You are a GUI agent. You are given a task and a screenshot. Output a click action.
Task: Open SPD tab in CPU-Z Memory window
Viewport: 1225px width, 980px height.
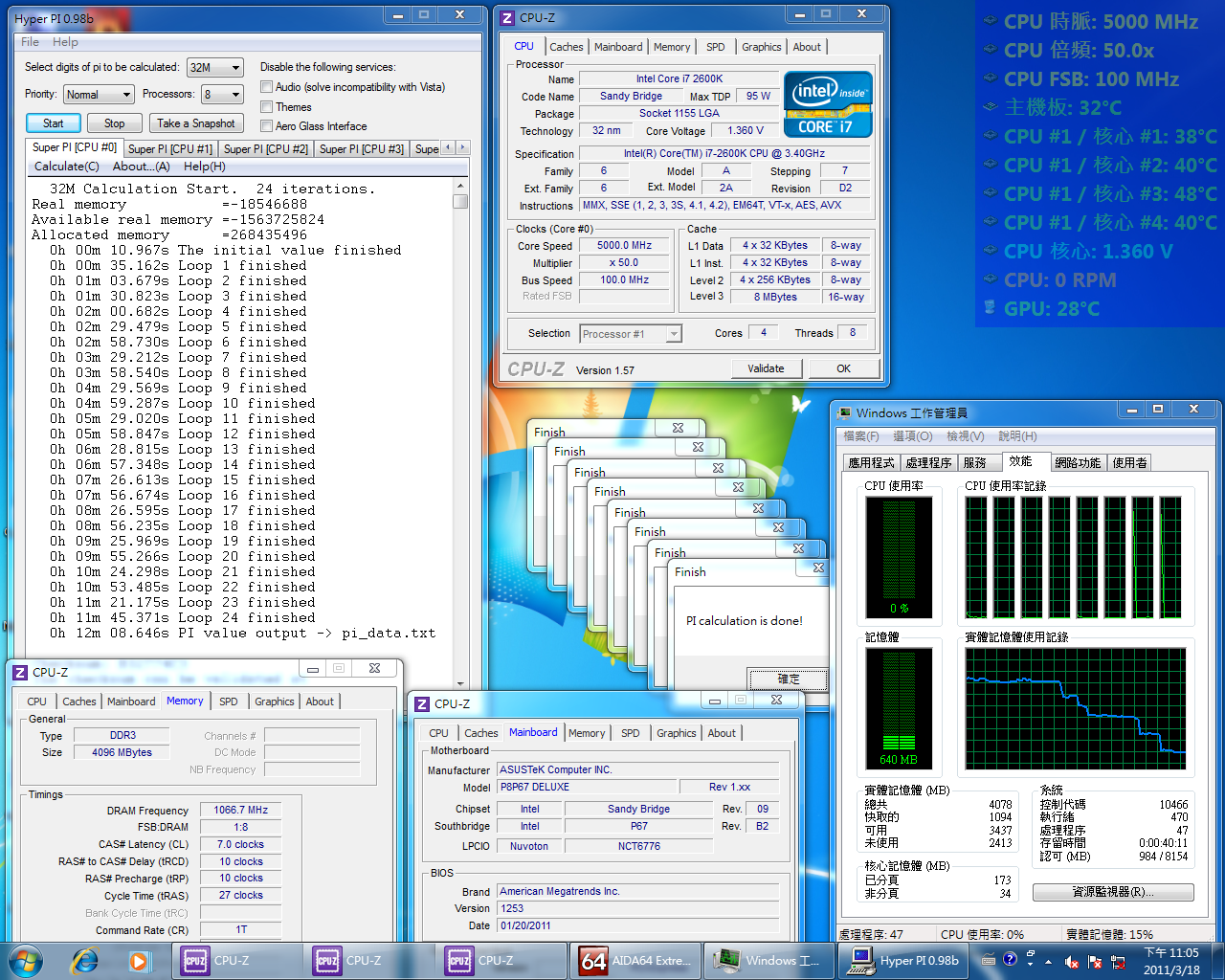[x=228, y=702]
